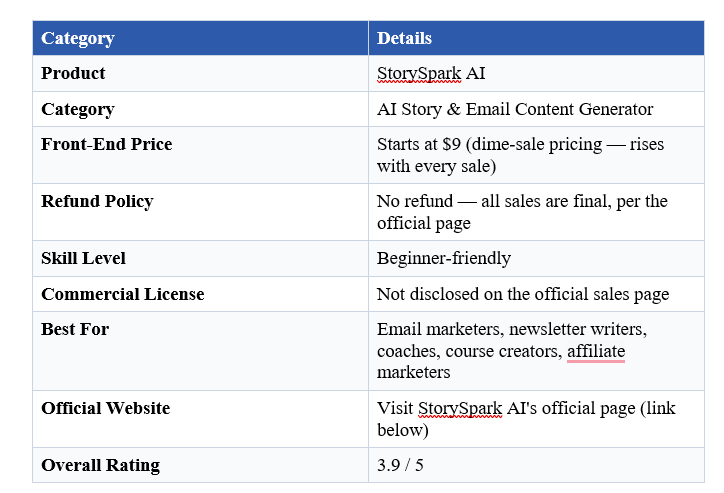
Task: Select the 'Overall Rating' label
Action: [100, 465]
